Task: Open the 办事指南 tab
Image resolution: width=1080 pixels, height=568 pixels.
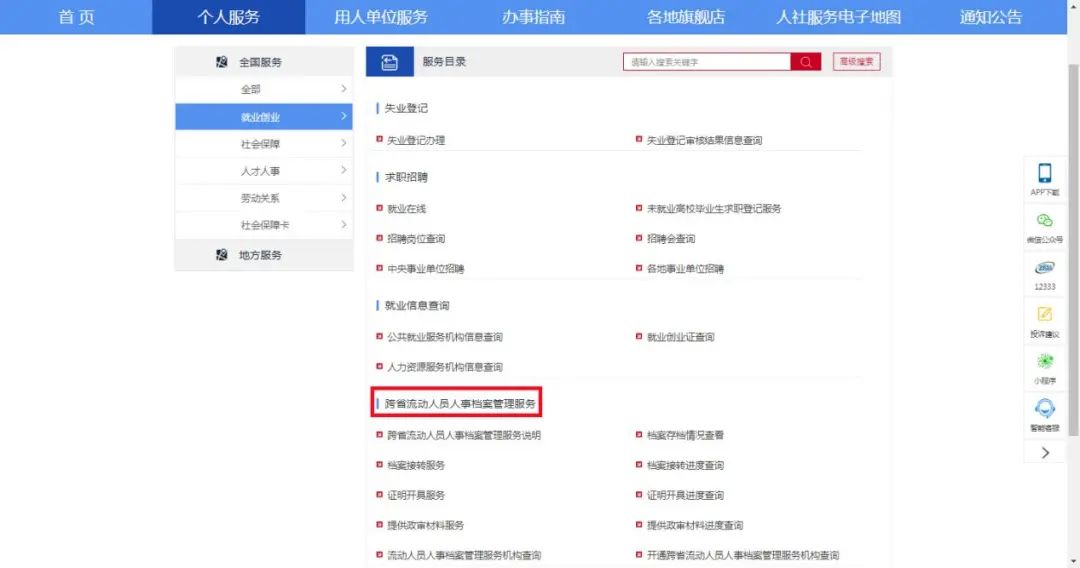Action: coord(533,17)
